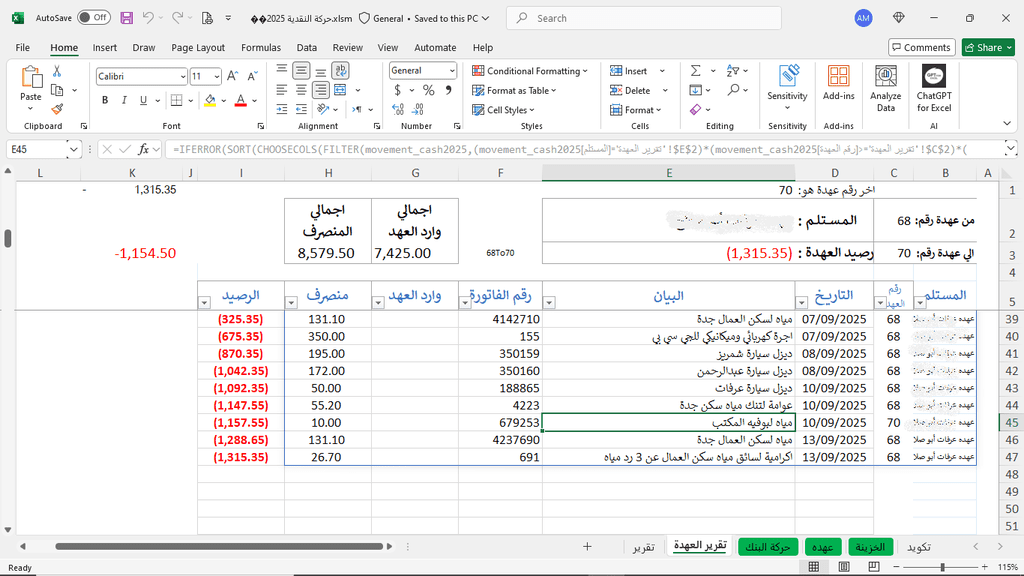
Task: Open the Add-ins gallery icon
Action: pyautogui.click(x=838, y=80)
